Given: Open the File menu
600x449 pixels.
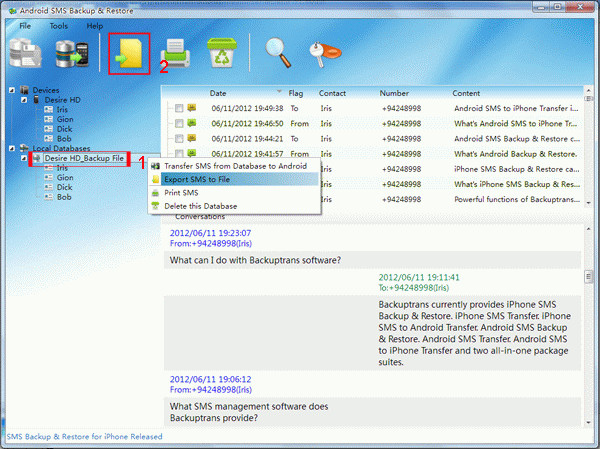Looking at the screenshot, I should point(25,26).
